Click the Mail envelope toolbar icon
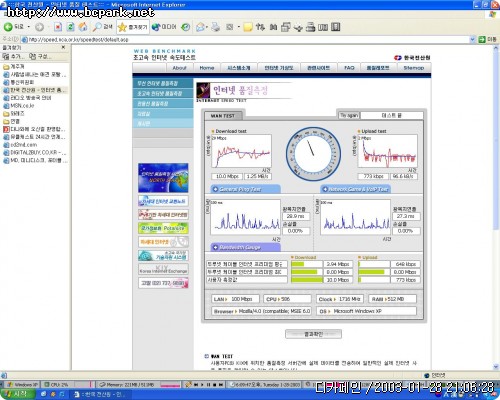The image size is (500, 400). (200, 27)
